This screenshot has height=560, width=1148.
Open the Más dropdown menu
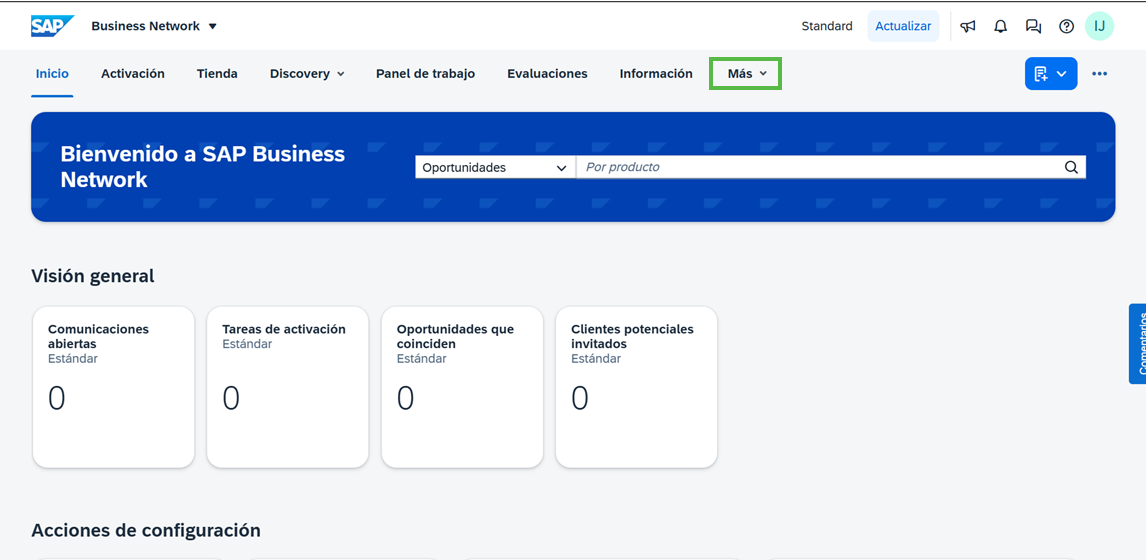(746, 74)
